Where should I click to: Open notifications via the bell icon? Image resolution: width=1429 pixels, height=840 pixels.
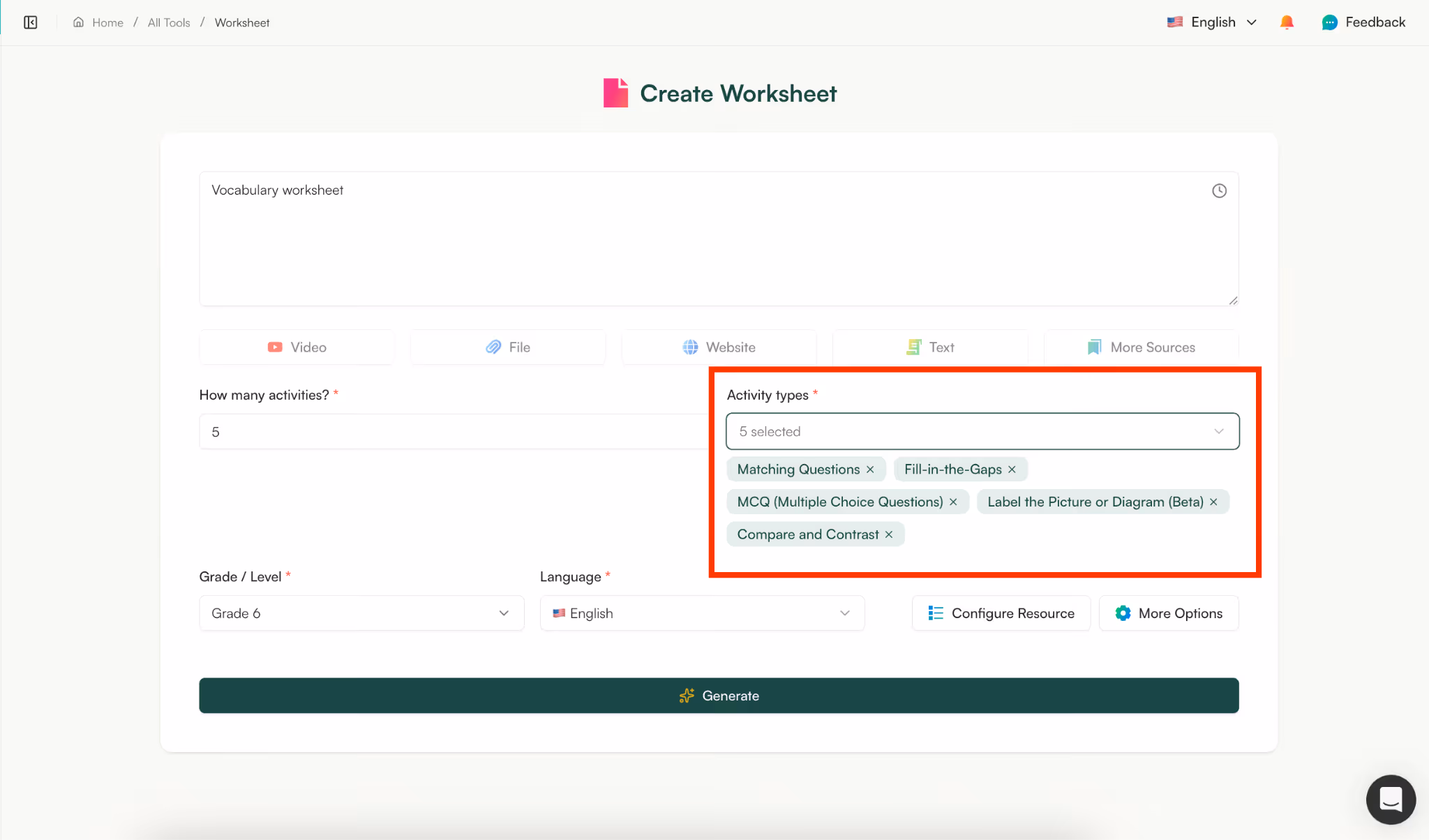[1286, 22]
